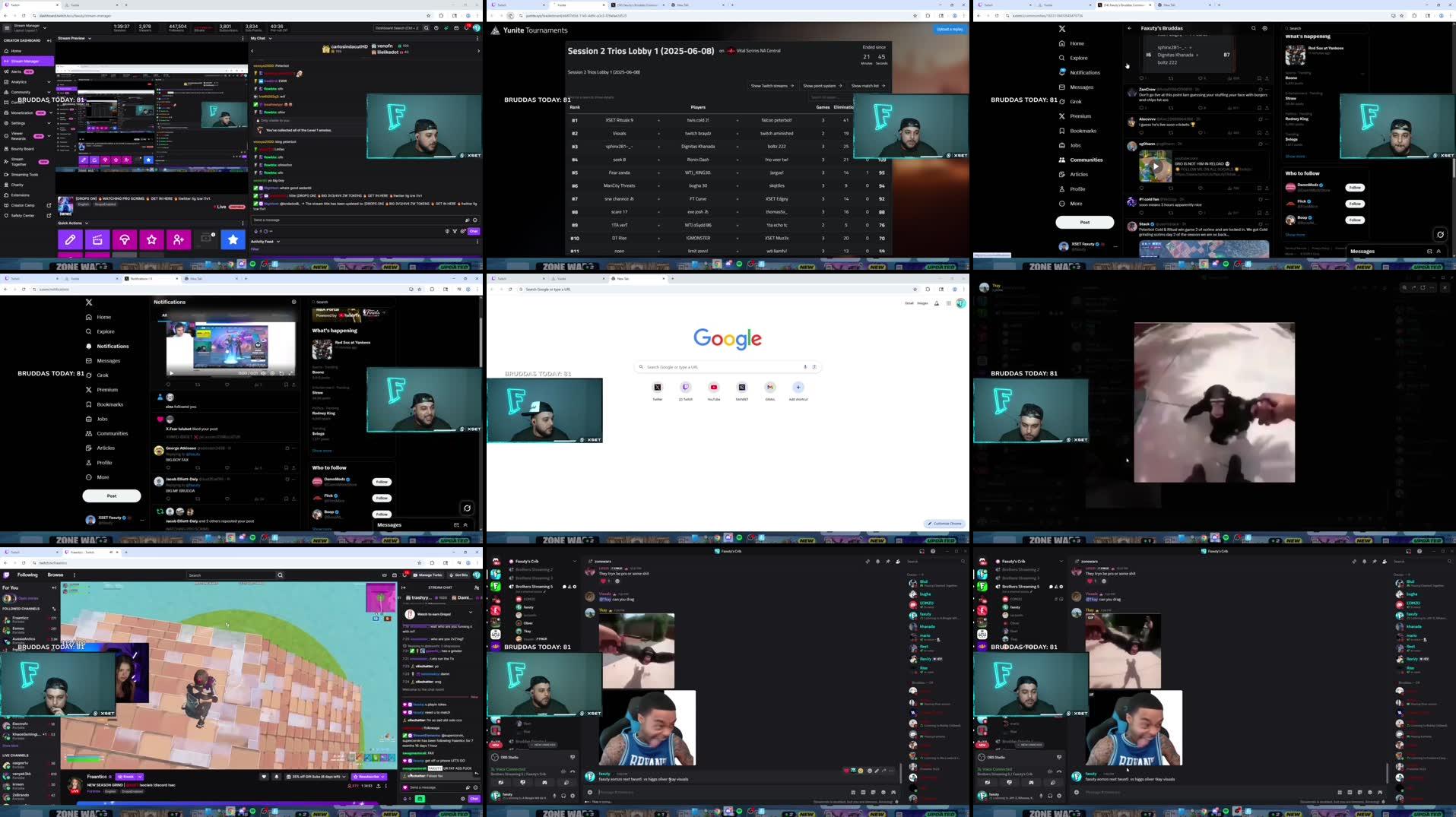The height and width of the screenshot is (817, 1456).
Task: Toggle follow heart on Fraantic stream
Action: [264, 777]
